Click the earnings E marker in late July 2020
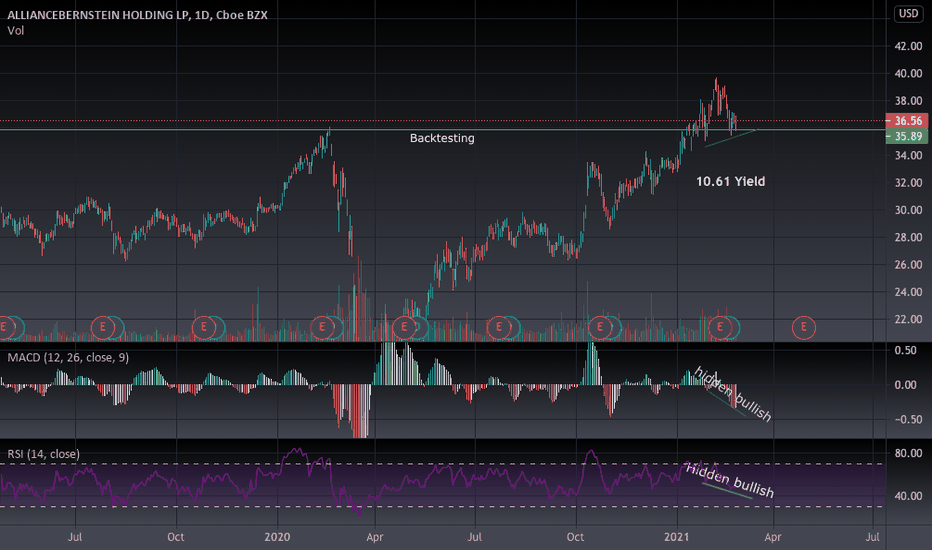932x550 pixels. 498,328
